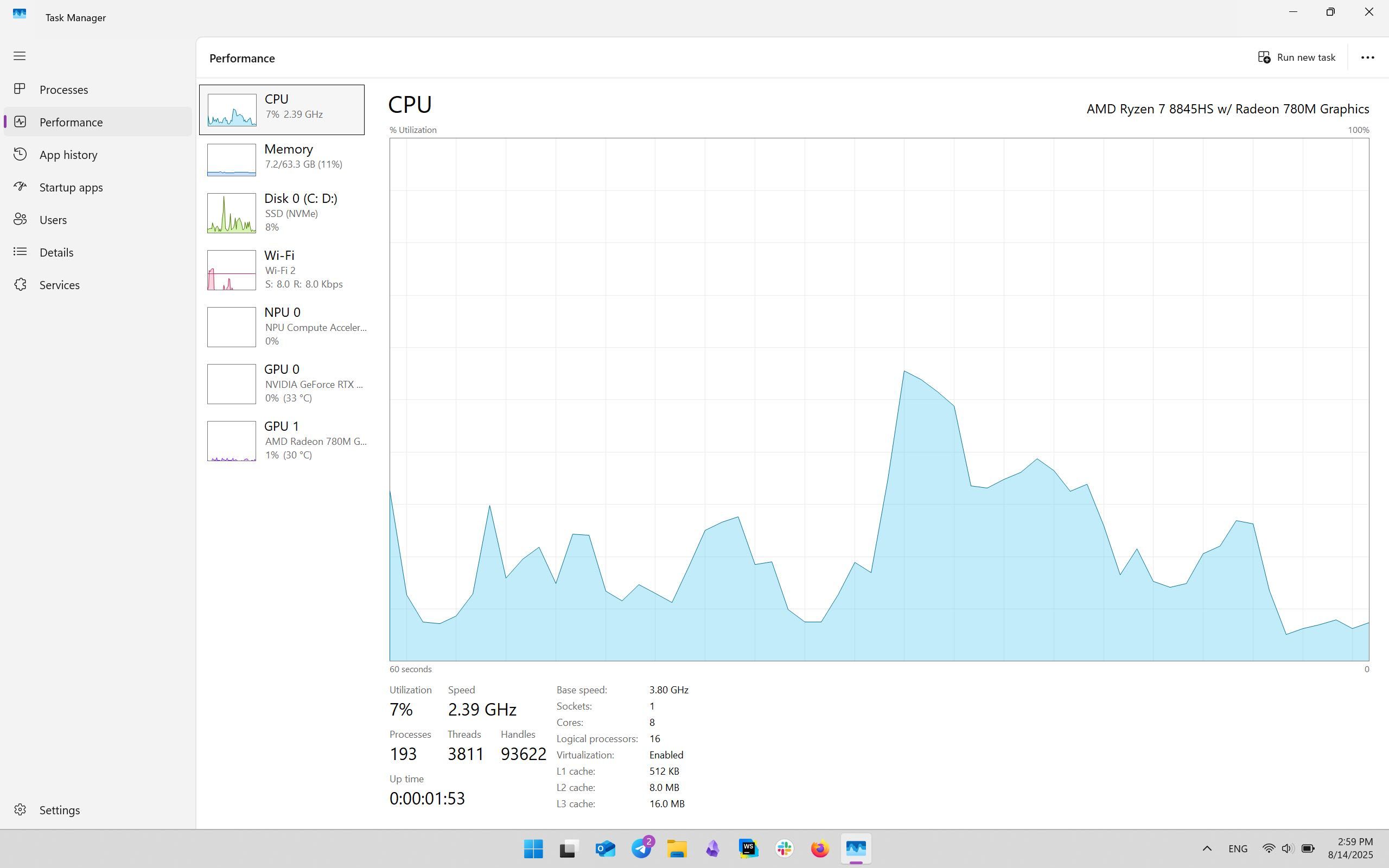Click the % Utilization graph label
The width and height of the screenshot is (1389, 868).
(413, 130)
